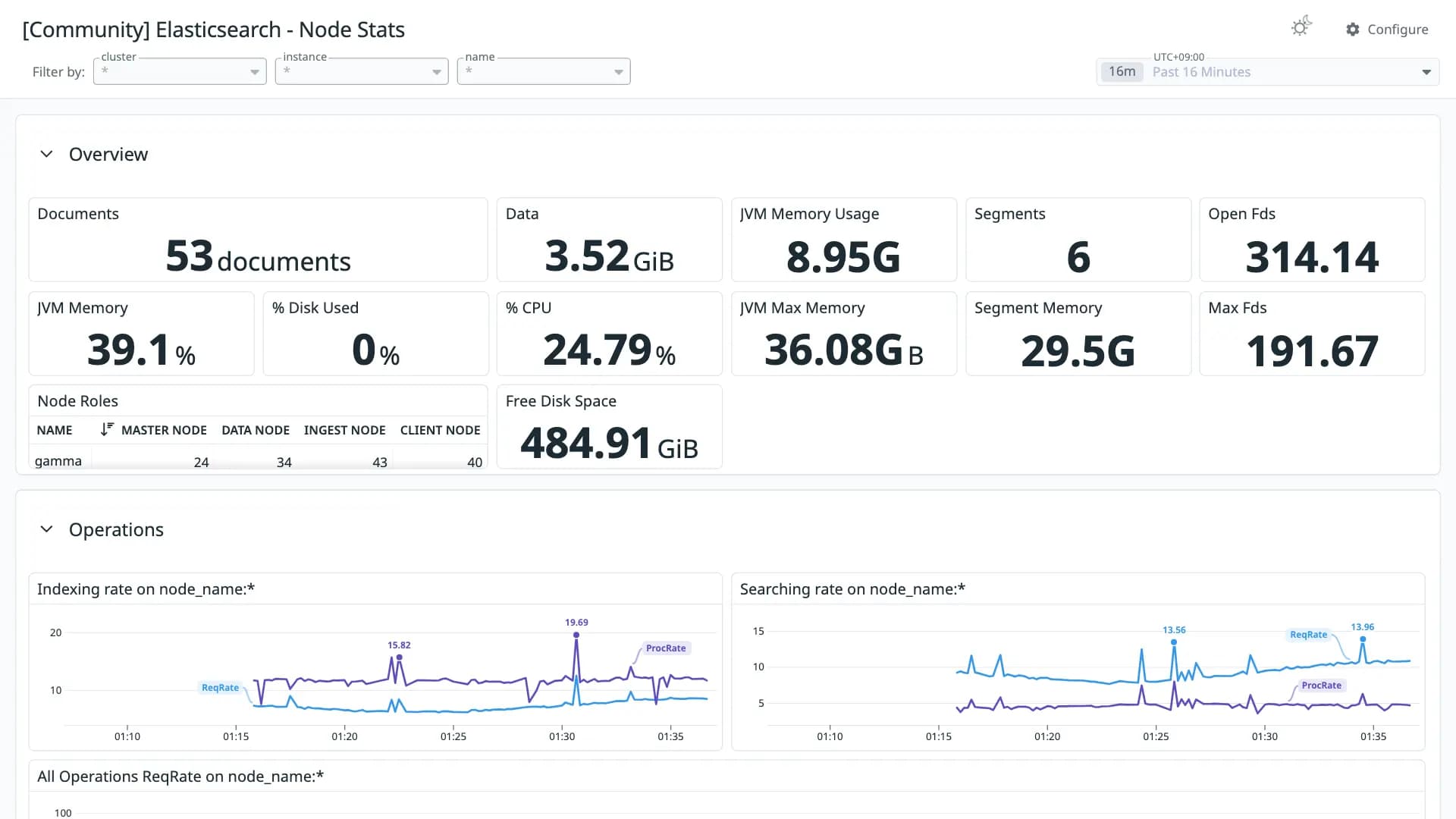Click the 19.69 peak marker in Indexing chart
Image resolution: width=1456 pixels, height=819 pixels.
[576, 634]
